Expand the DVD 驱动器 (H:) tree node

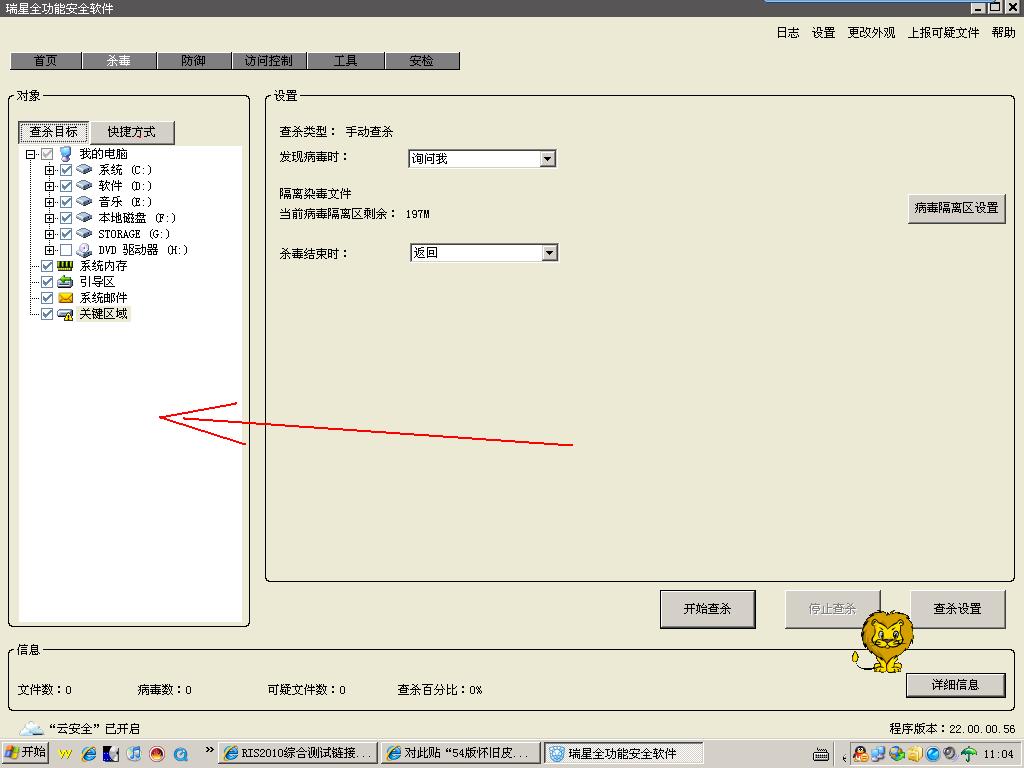click(x=50, y=250)
